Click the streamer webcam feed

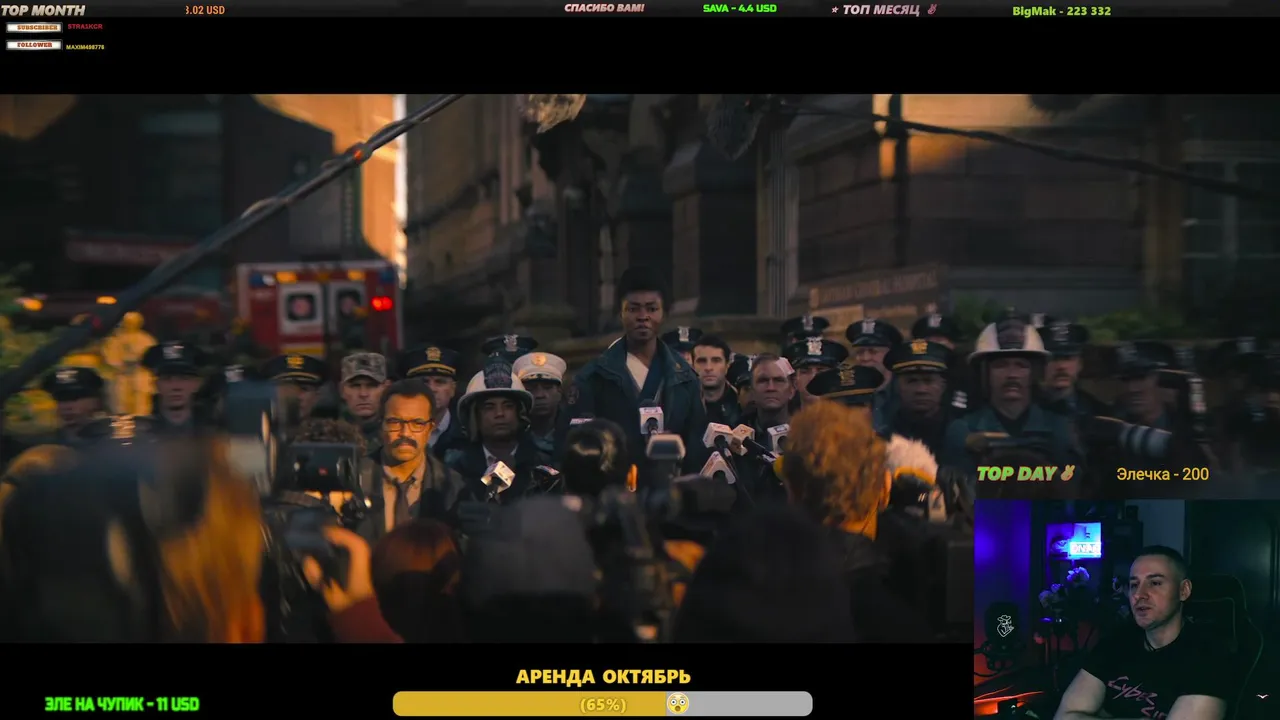click(1127, 609)
